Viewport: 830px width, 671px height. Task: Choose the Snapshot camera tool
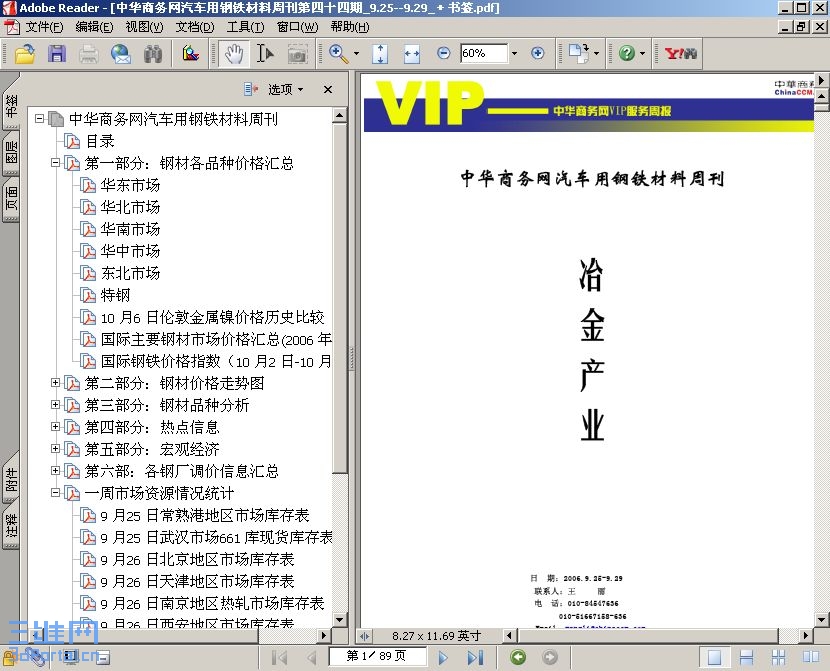[297, 53]
